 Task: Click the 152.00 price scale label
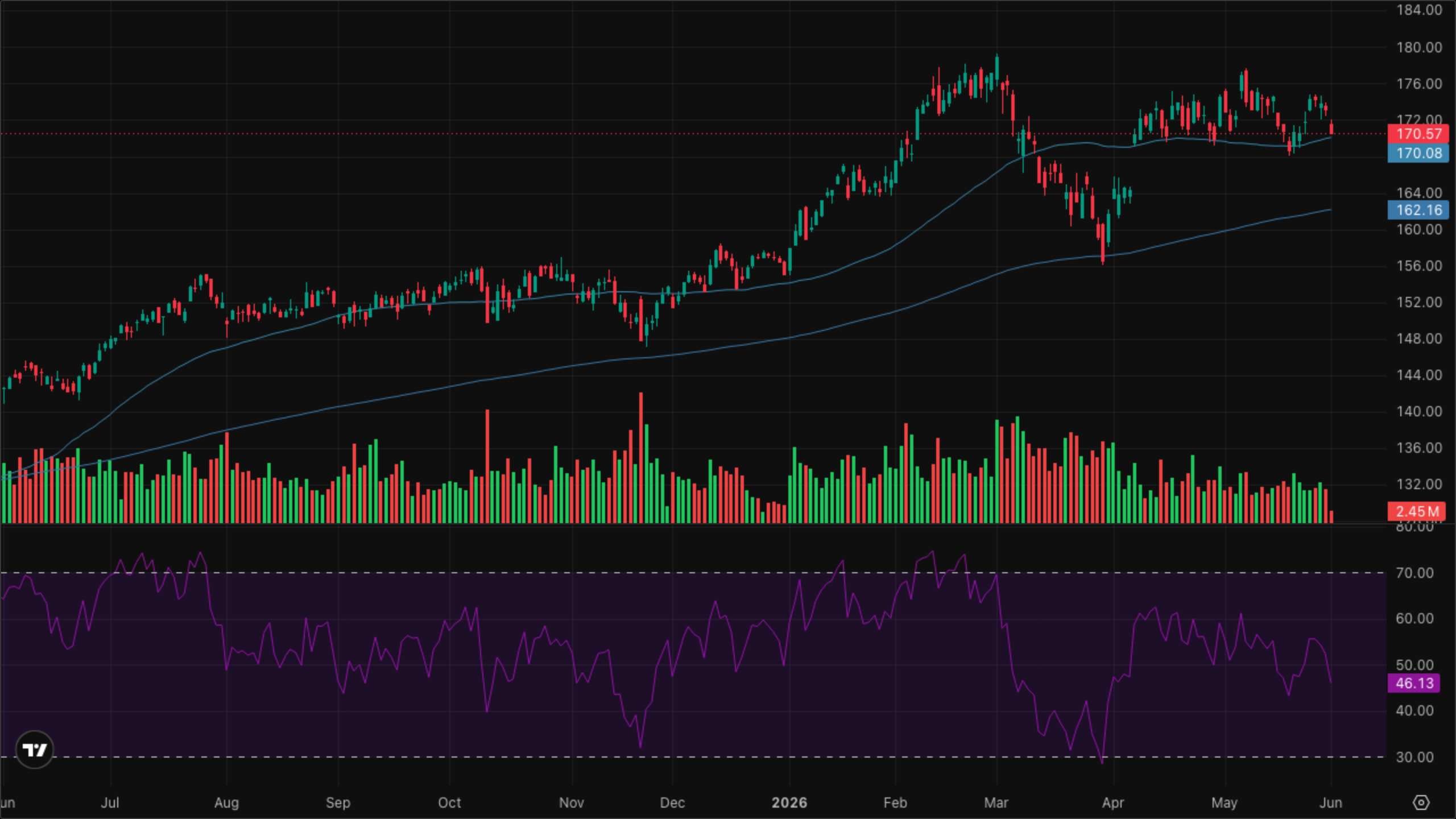coord(1419,302)
